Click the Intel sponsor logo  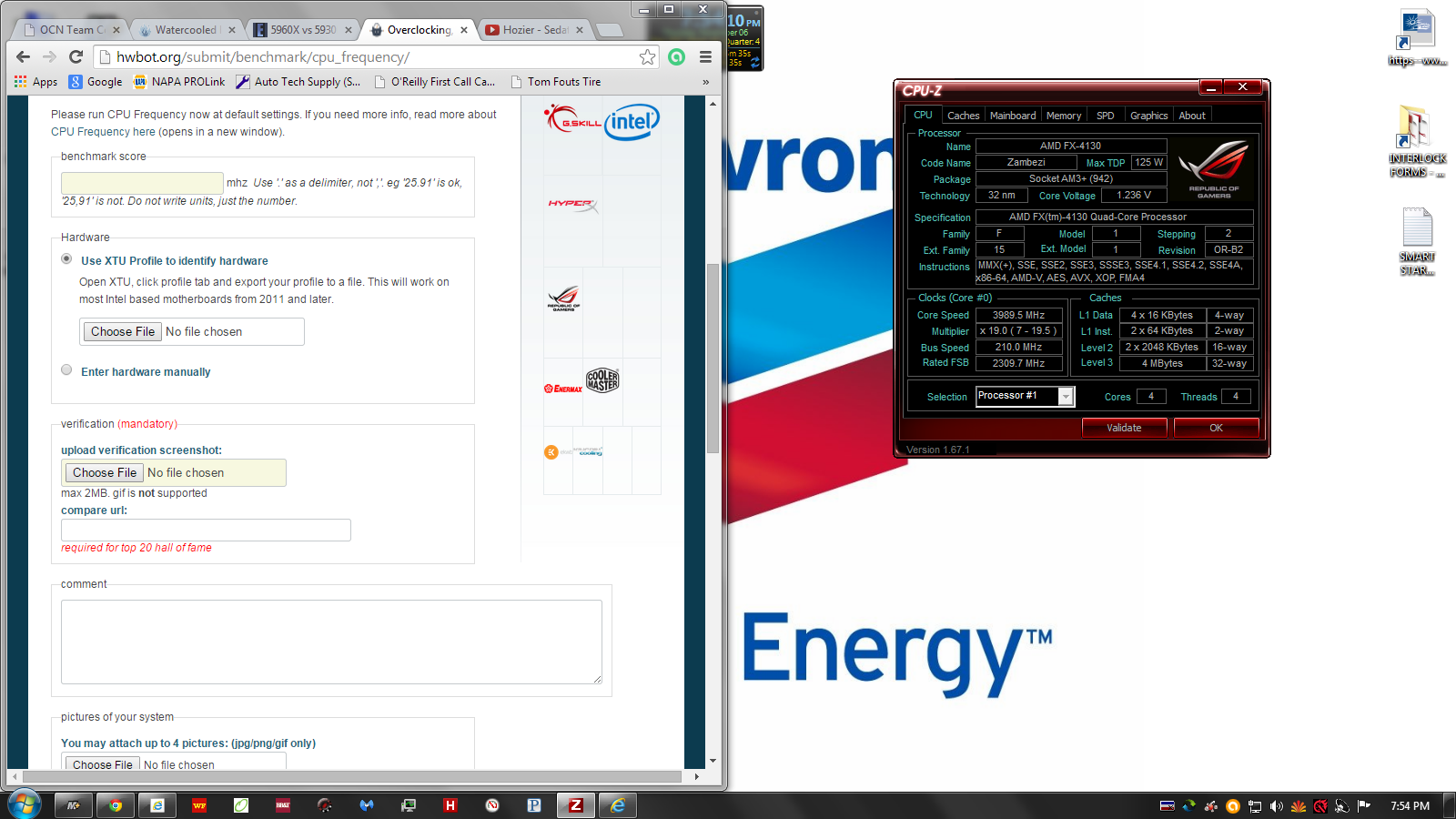(x=632, y=121)
